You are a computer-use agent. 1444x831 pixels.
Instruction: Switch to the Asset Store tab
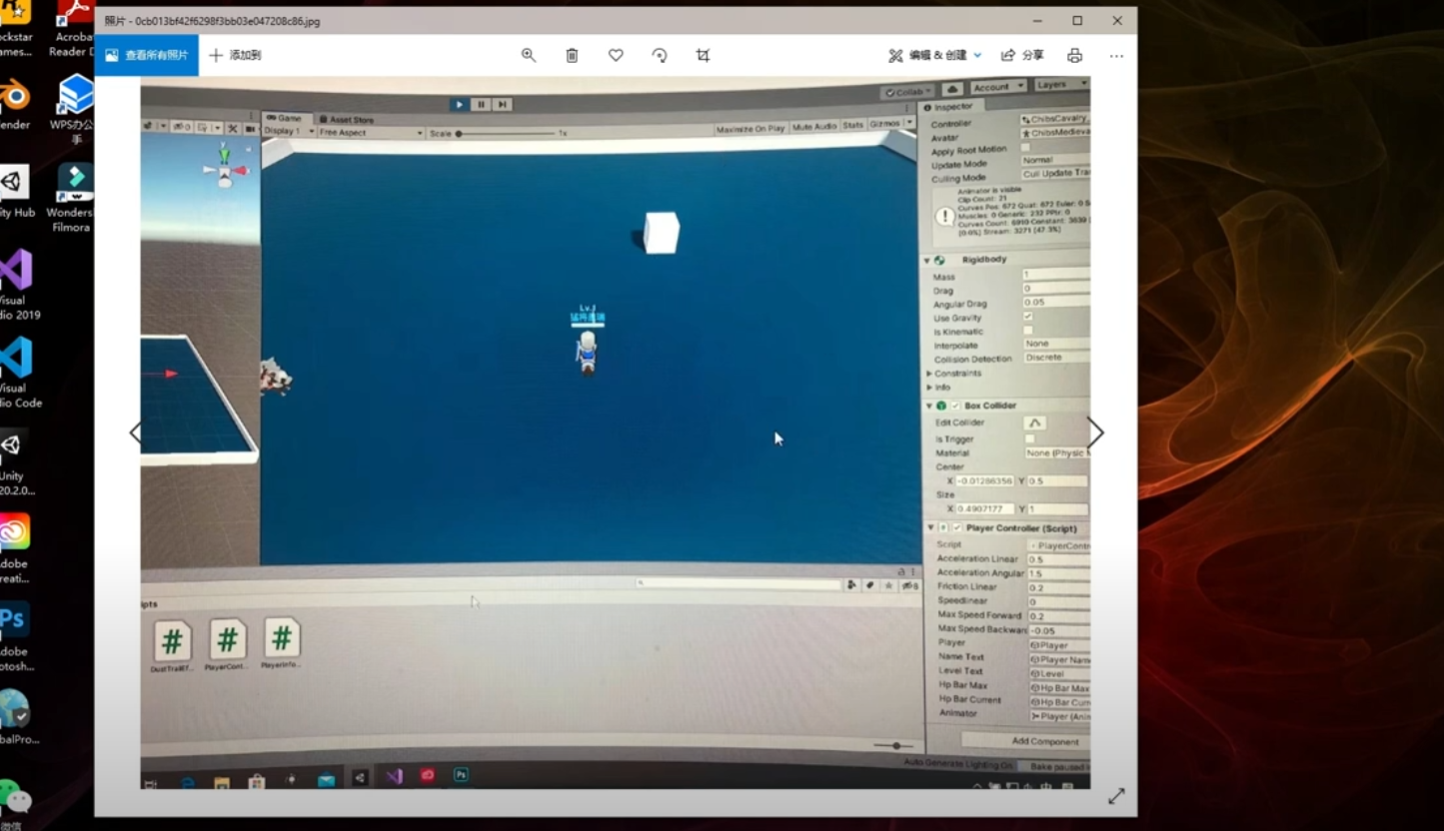pyautogui.click(x=347, y=120)
